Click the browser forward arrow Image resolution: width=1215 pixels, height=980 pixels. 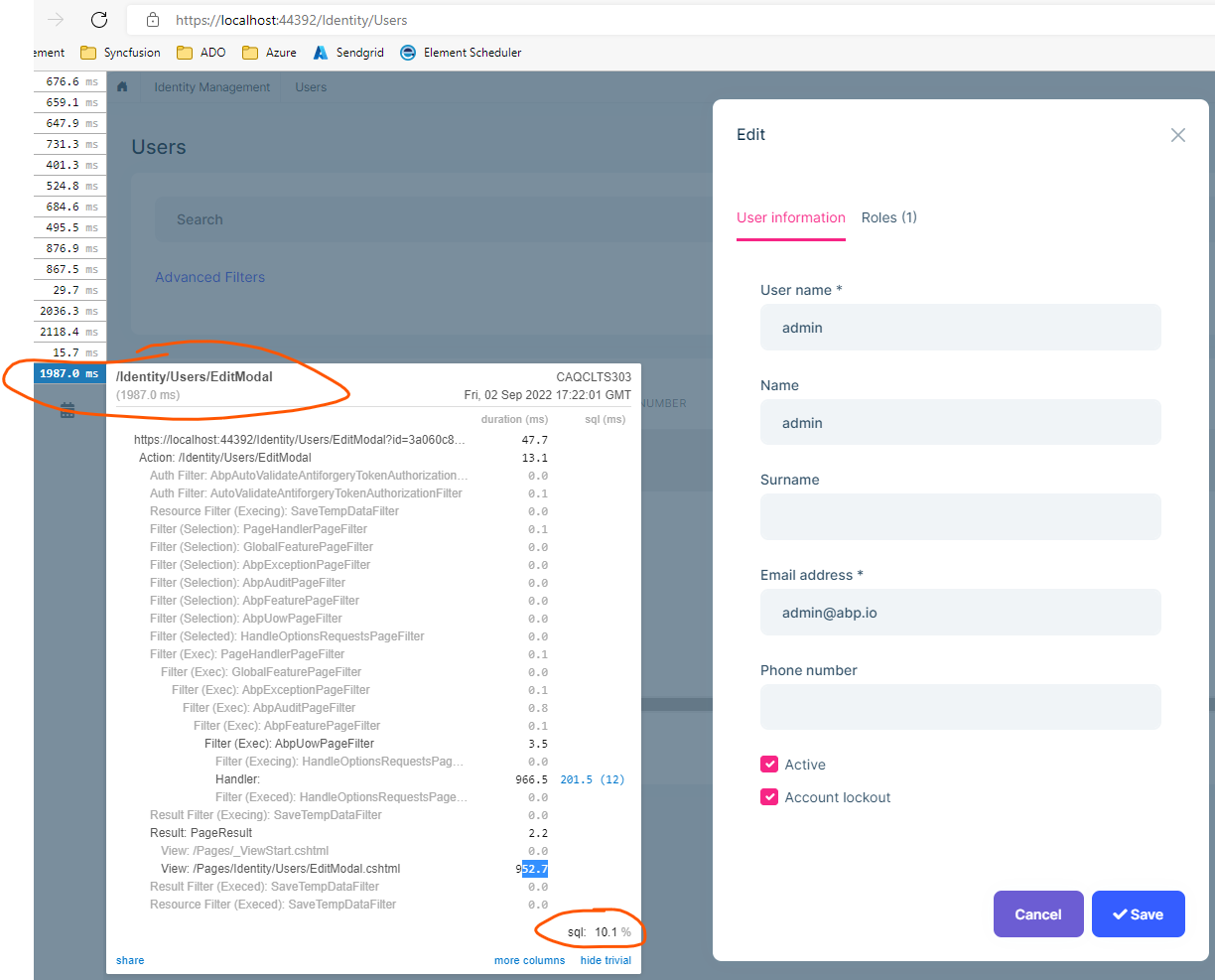tap(56, 20)
